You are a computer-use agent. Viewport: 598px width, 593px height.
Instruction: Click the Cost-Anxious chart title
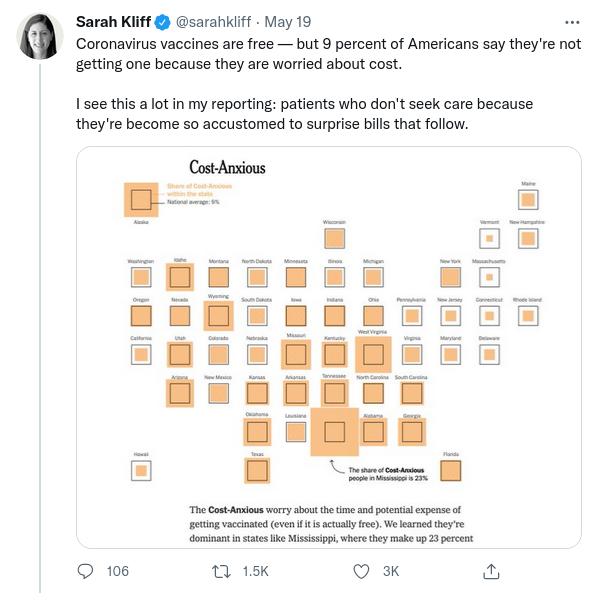[x=227, y=167]
